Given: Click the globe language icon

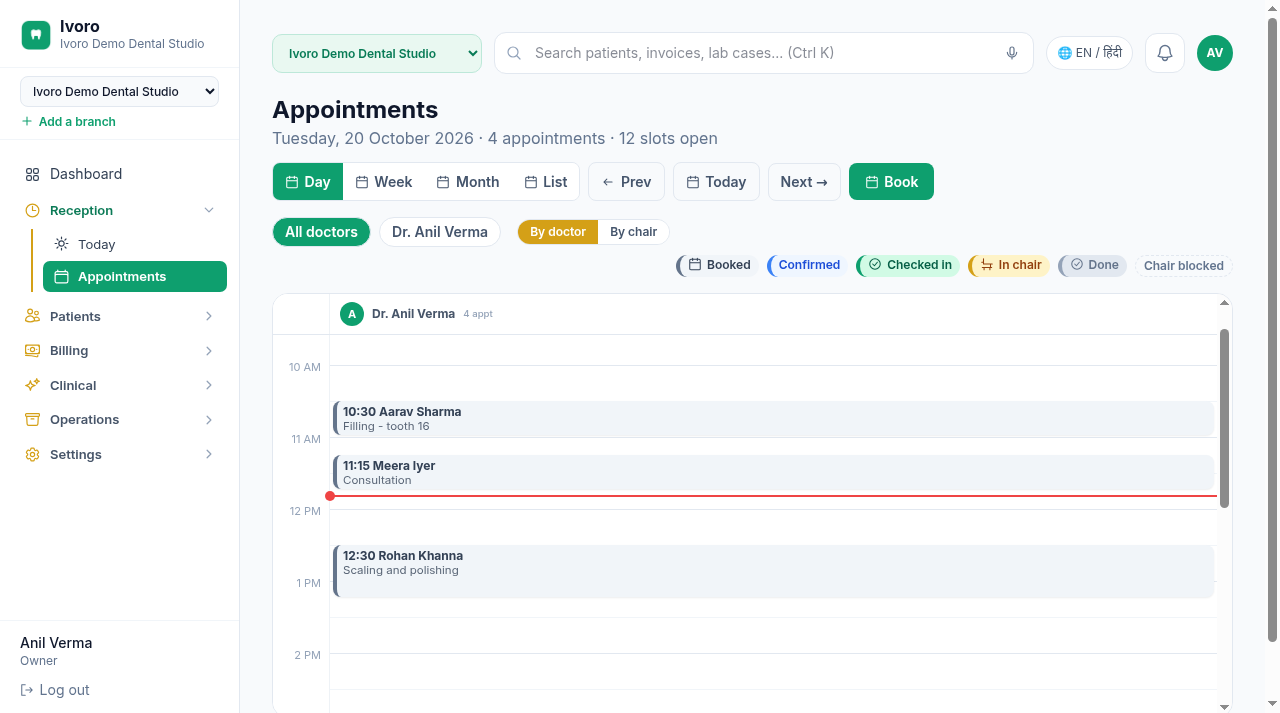Looking at the screenshot, I should pos(1065,53).
